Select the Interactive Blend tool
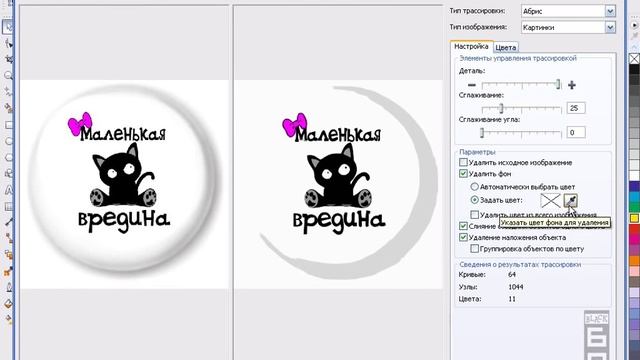640x360 pixels. pos(8,255)
